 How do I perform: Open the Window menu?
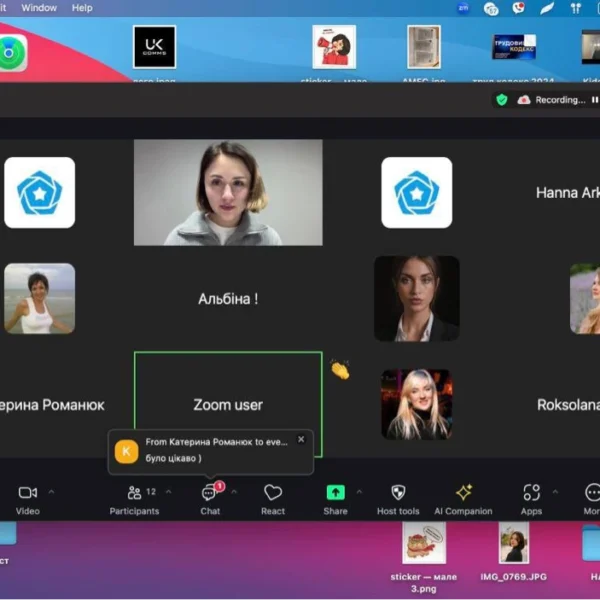tap(39, 8)
